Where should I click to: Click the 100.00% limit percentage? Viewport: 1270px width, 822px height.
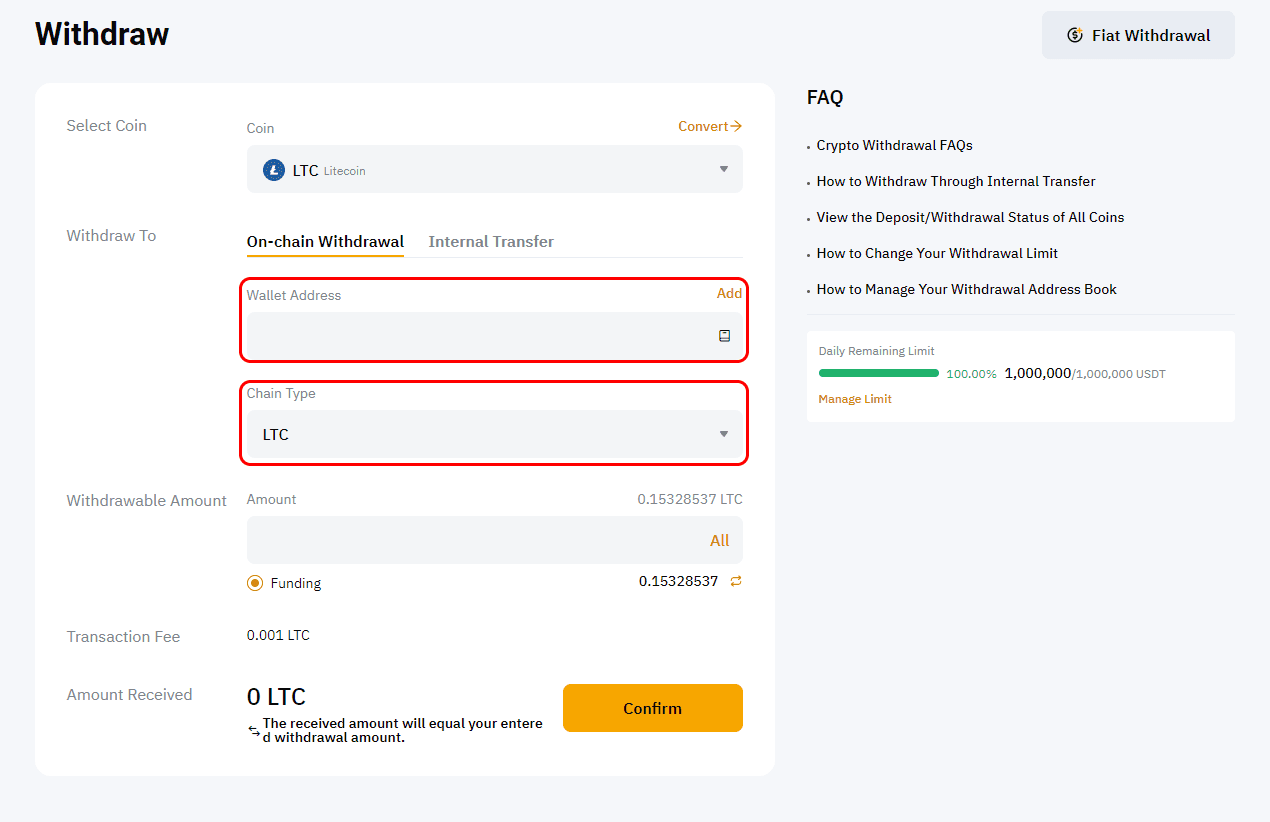click(x=972, y=374)
